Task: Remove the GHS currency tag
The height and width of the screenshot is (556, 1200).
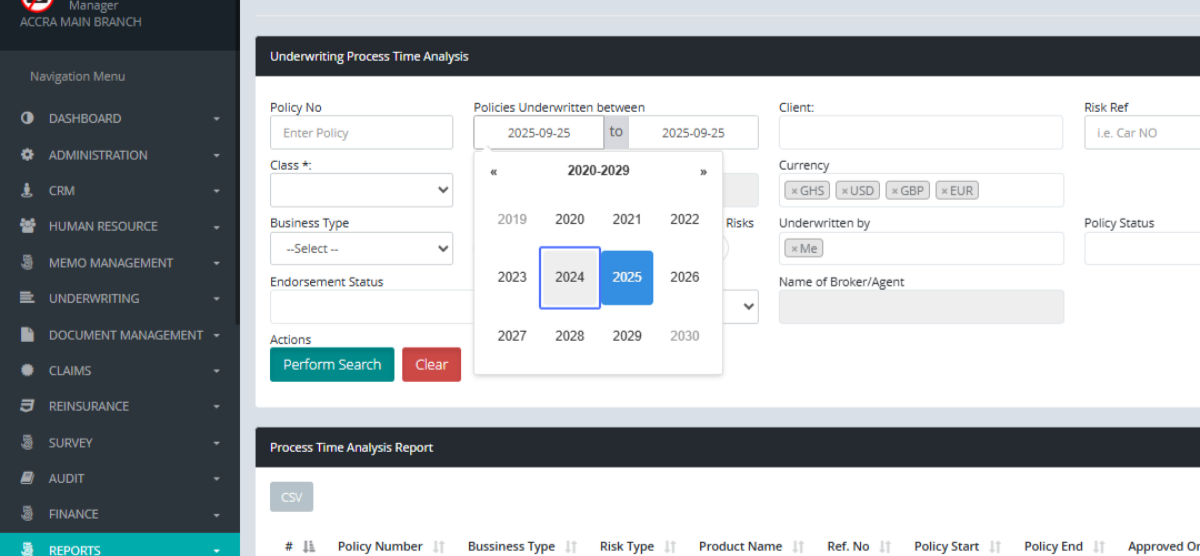Action: [794, 191]
